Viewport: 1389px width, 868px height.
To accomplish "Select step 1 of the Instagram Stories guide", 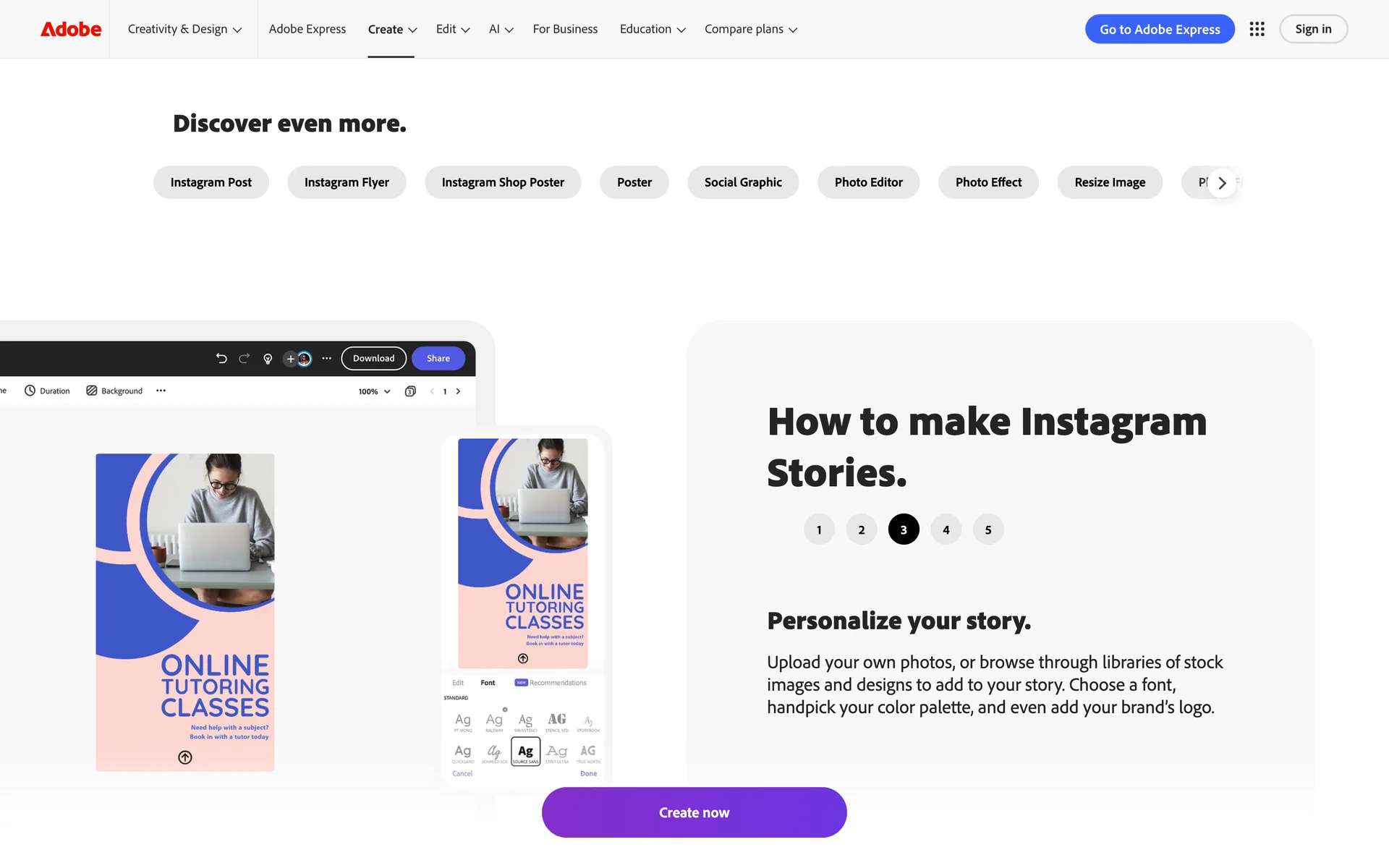I will [x=819, y=529].
